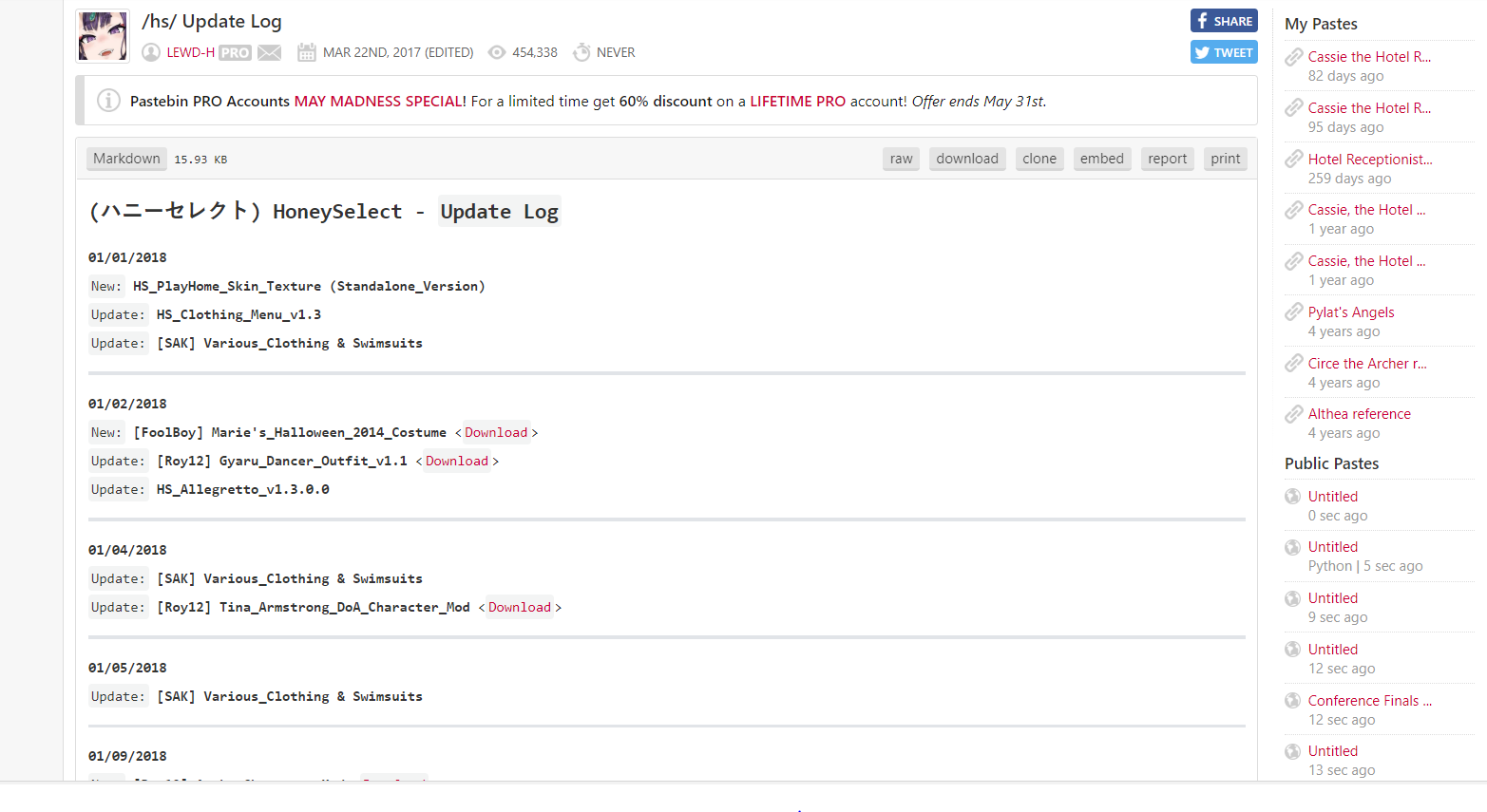Open Conference Finals public paste
The image size is (1487, 812).
tap(1370, 701)
